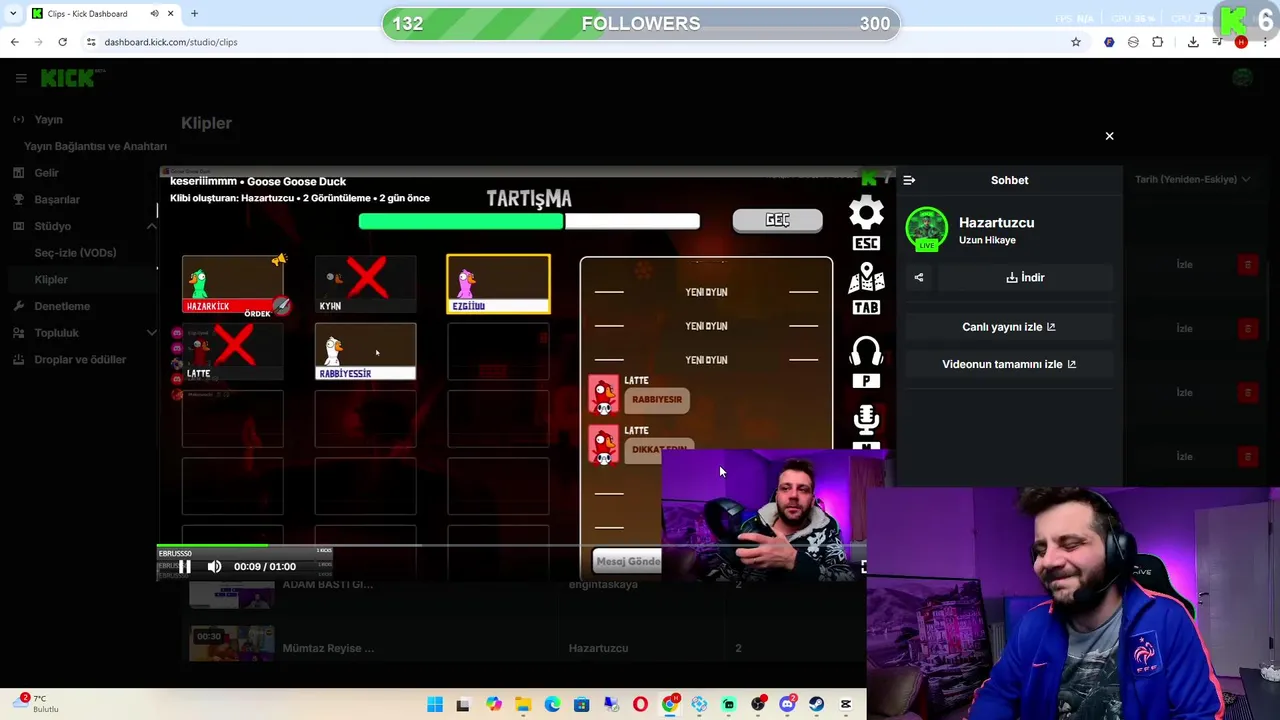Open Yayın in the sidebar
The width and height of the screenshot is (1280, 720).
(x=48, y=119)
